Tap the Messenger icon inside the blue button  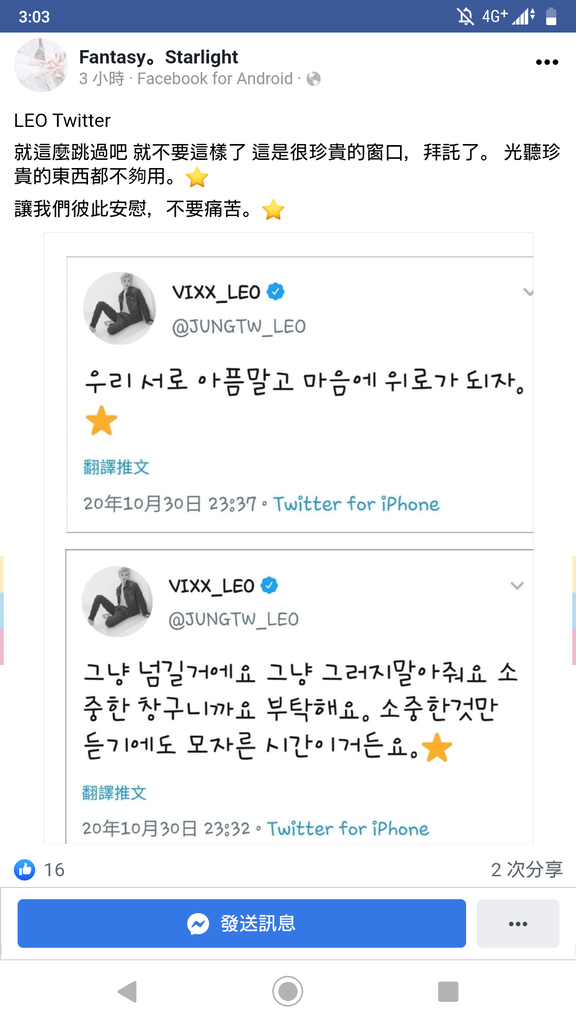point(198,923)
